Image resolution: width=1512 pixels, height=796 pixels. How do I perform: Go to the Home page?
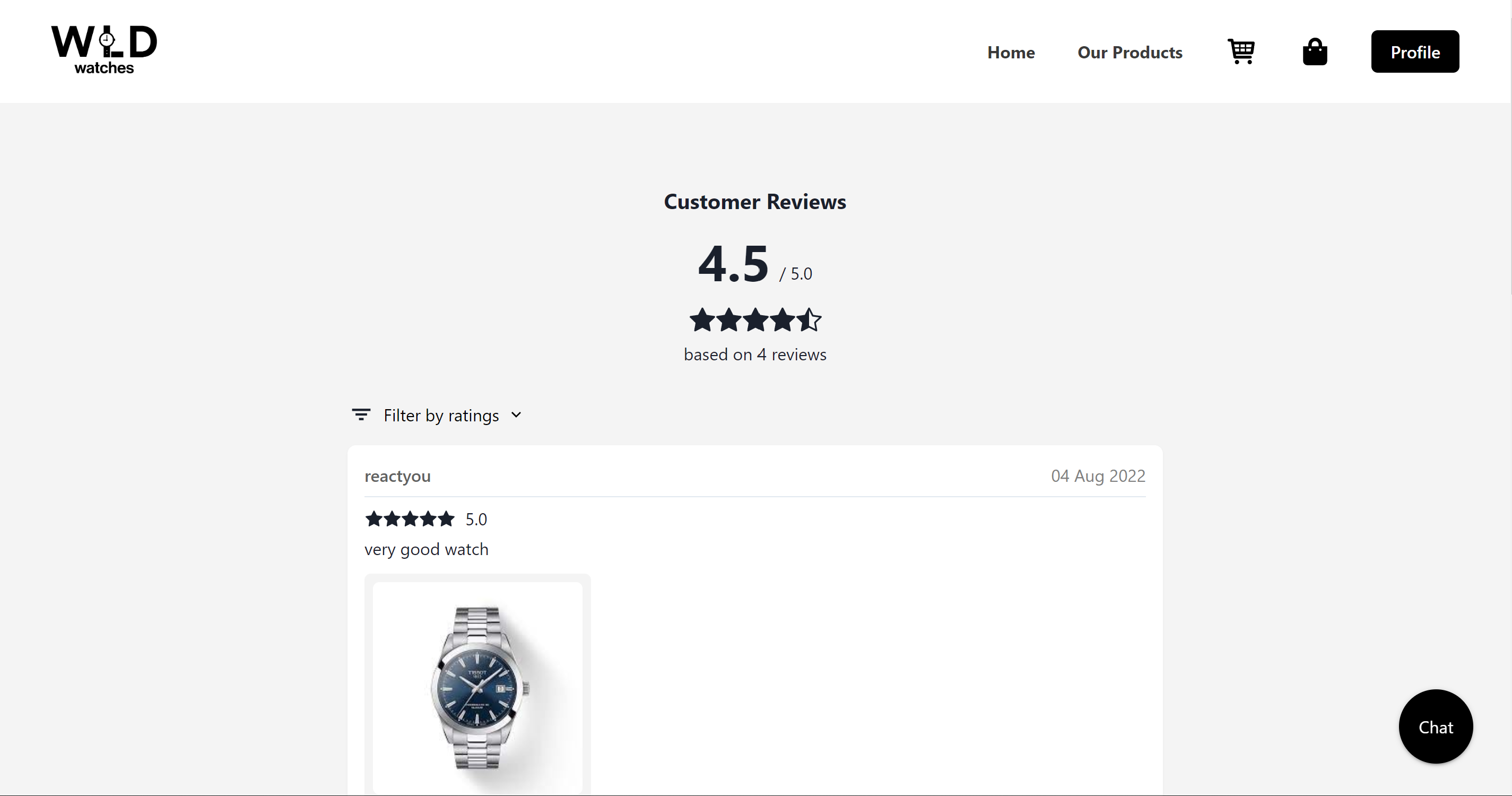(1011, 52)
